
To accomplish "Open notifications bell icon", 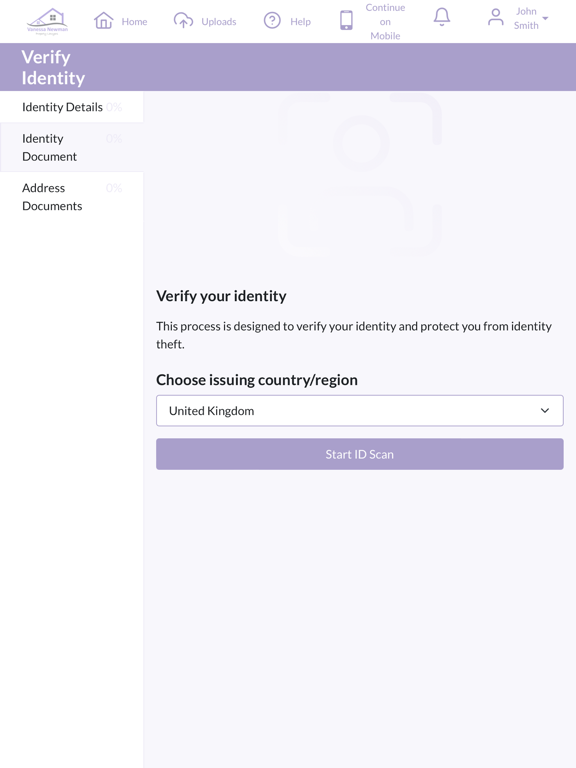I will (442, 17).
